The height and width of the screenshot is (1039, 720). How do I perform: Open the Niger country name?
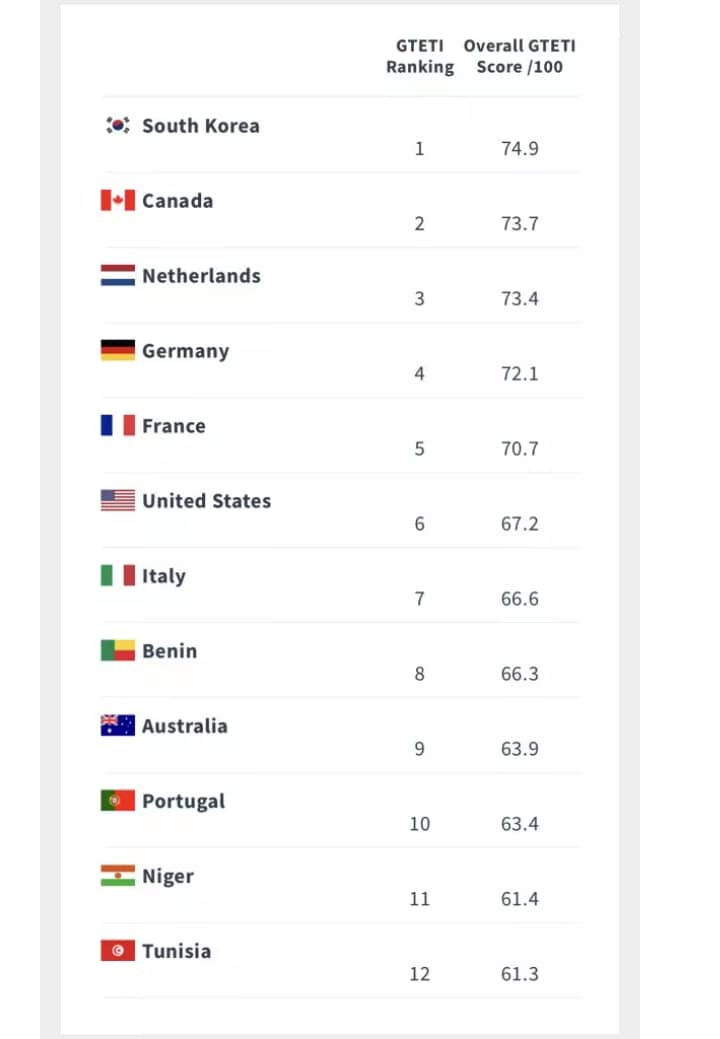(x=168, y=877)
